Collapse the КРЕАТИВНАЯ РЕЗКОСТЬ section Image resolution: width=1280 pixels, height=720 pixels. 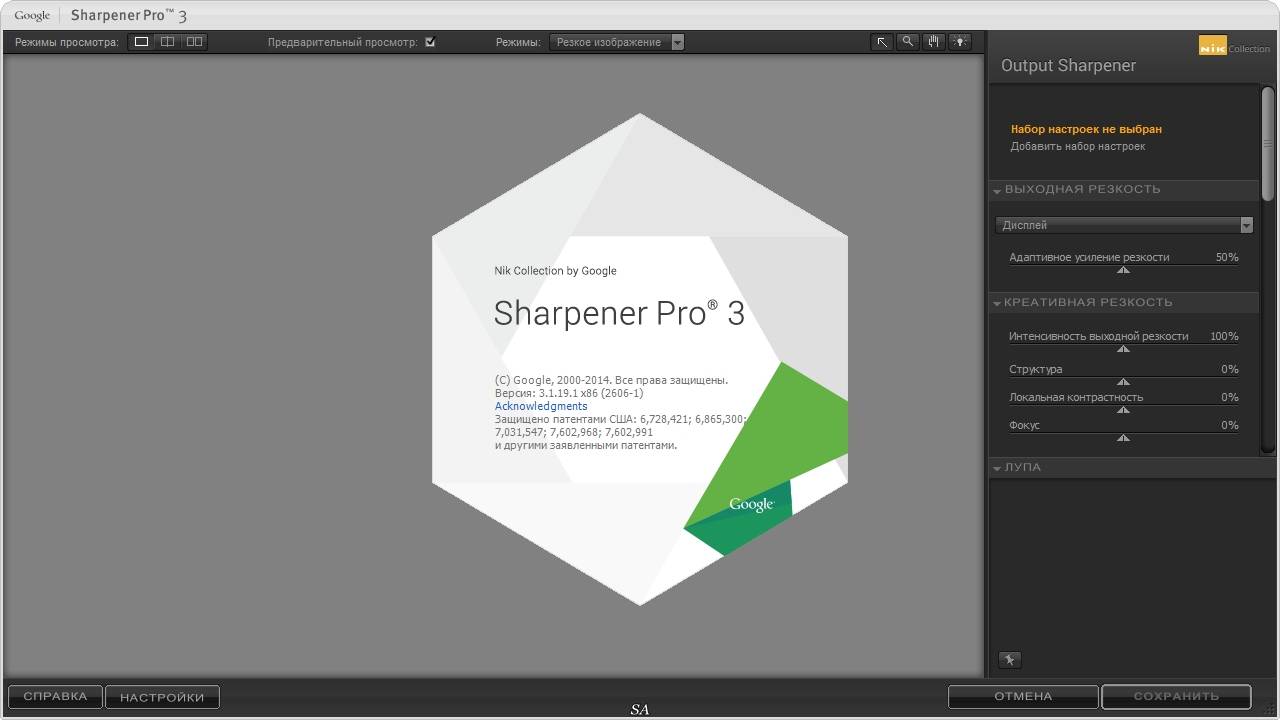click(x=997, y=303)
